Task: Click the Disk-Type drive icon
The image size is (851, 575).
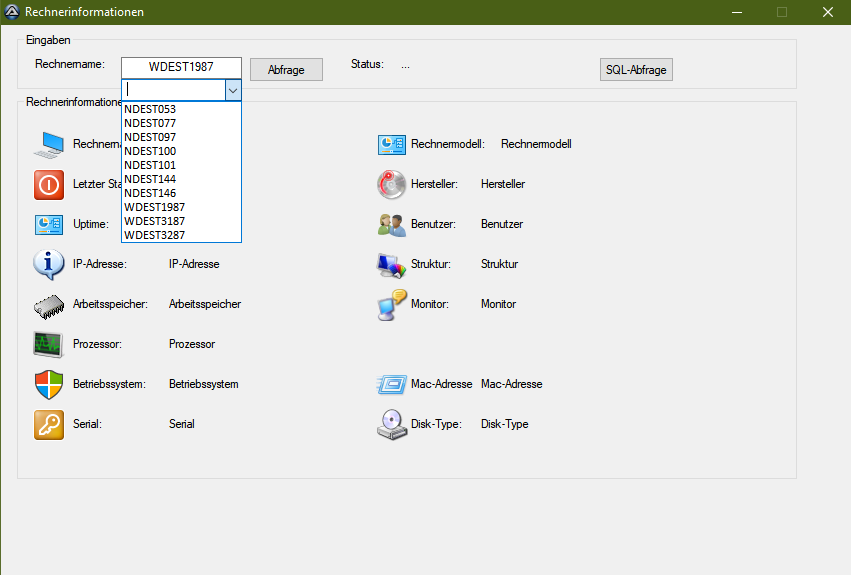Action: [391, 424]
